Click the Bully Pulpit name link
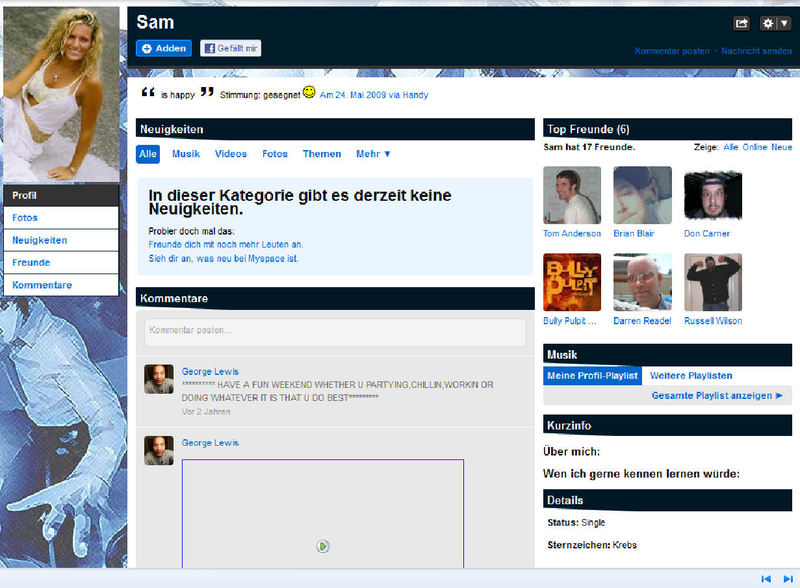 point(569,321)
